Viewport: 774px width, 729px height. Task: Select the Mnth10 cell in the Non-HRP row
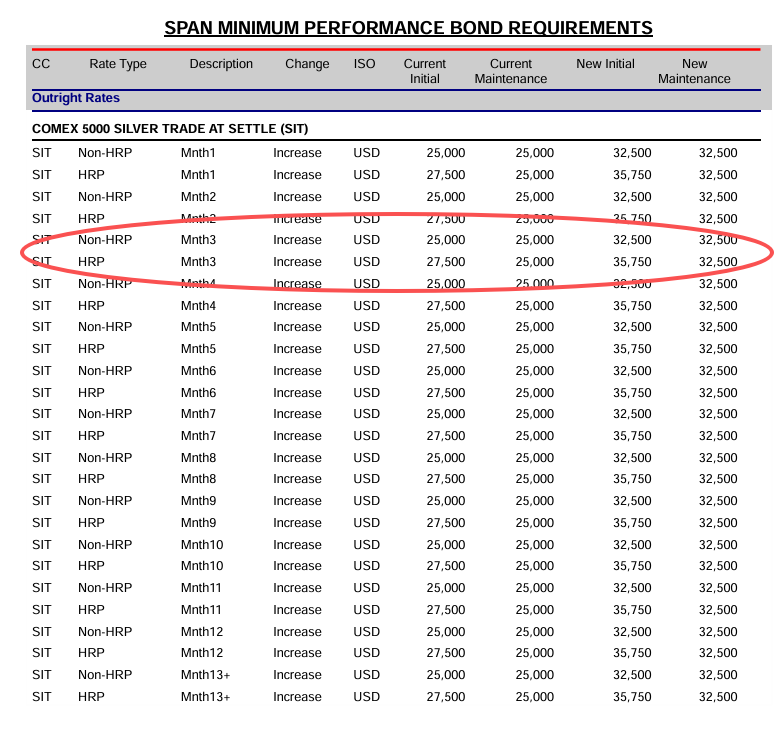tap(202, 545)
